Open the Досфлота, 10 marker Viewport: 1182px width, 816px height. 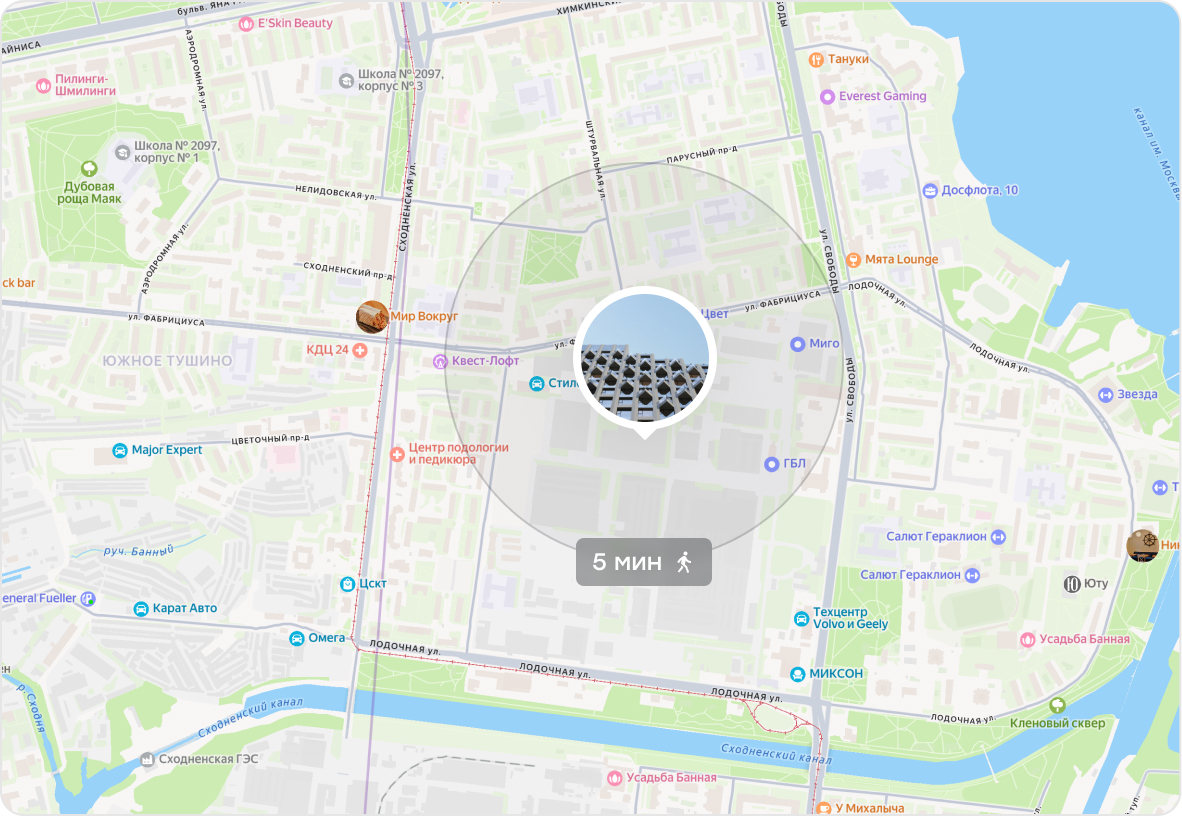coord(930,191)
